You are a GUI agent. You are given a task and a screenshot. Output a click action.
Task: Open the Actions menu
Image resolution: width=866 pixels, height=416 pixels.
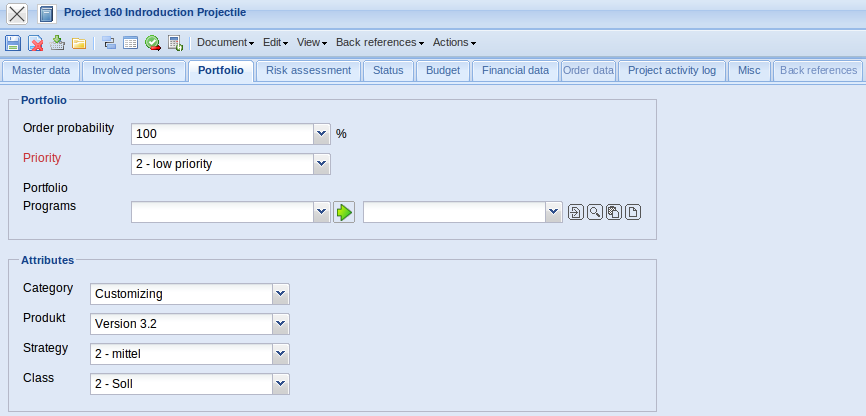[x=454, y=43]
